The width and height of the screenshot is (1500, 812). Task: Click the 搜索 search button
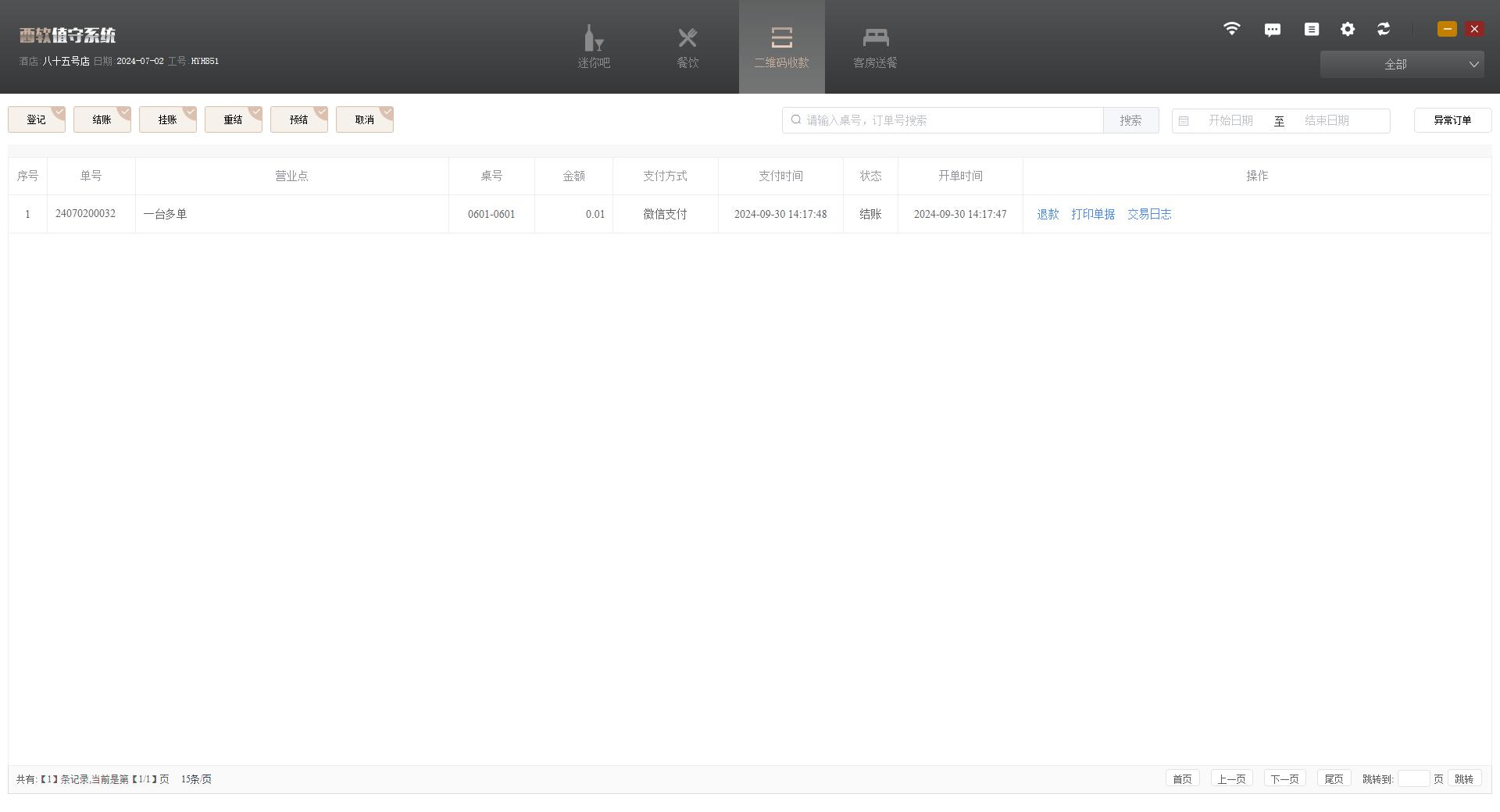click(x=1130, y=120)
